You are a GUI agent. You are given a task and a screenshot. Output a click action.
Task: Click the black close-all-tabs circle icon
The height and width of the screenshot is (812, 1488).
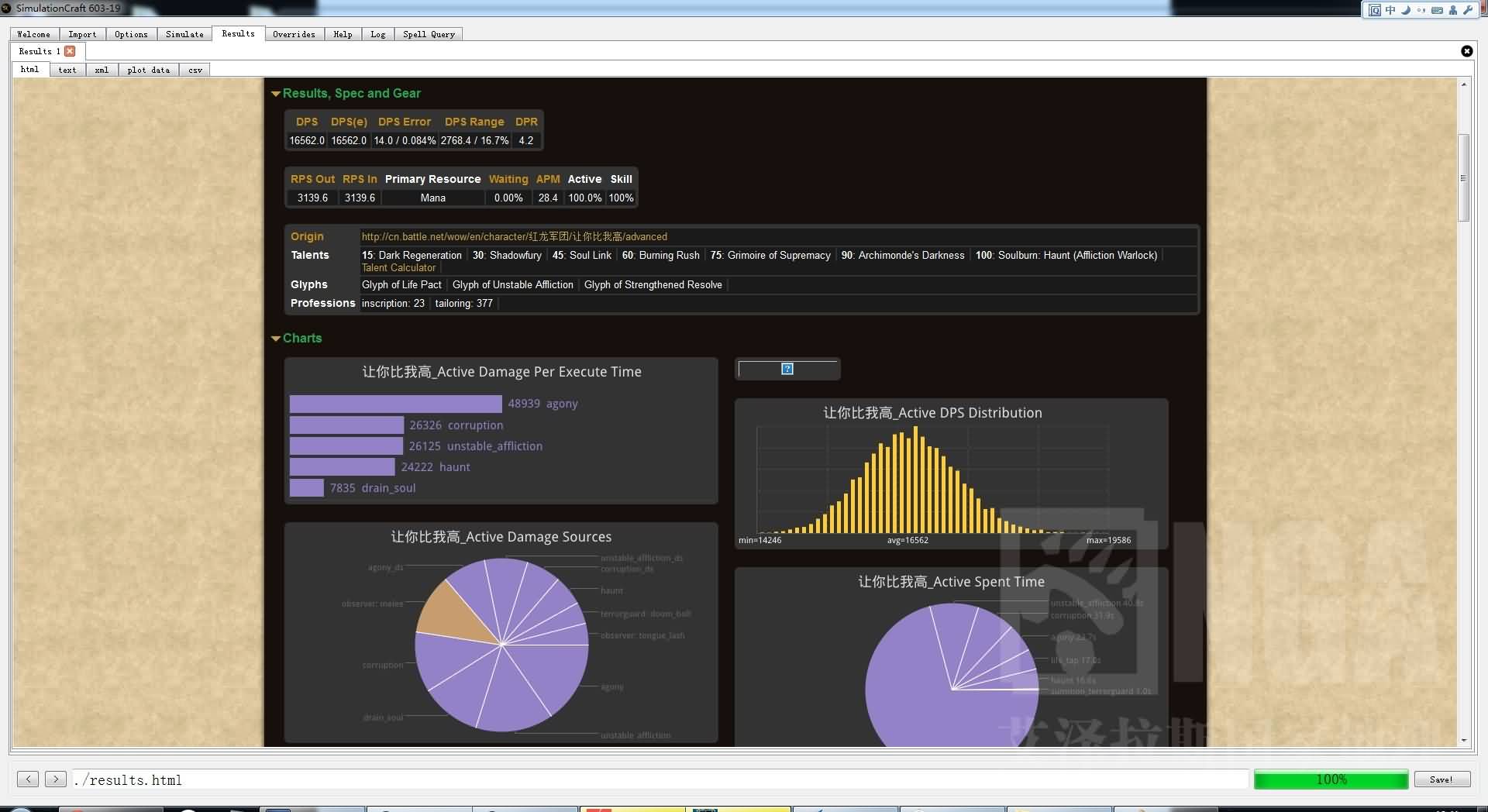[1466, 51]
